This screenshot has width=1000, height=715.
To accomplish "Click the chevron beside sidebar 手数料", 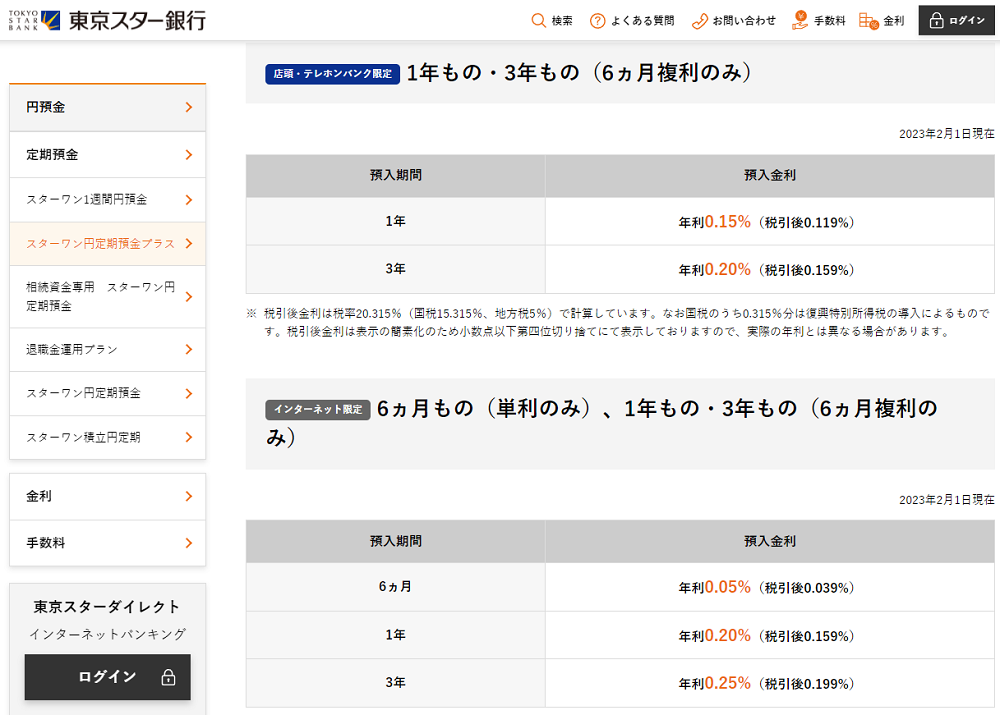I will click(189, 543).
